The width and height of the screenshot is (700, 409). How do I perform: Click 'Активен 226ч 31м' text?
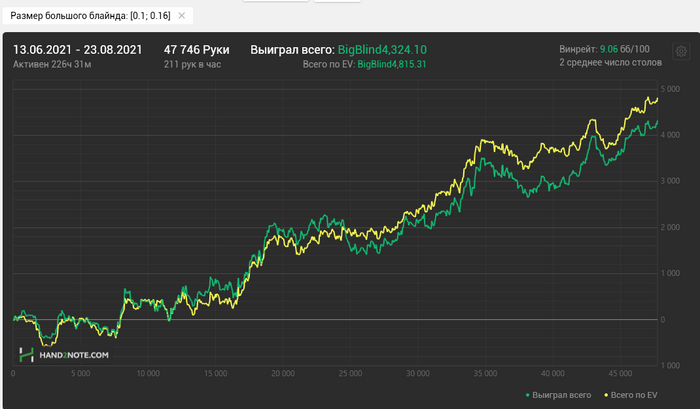[52, 64]
